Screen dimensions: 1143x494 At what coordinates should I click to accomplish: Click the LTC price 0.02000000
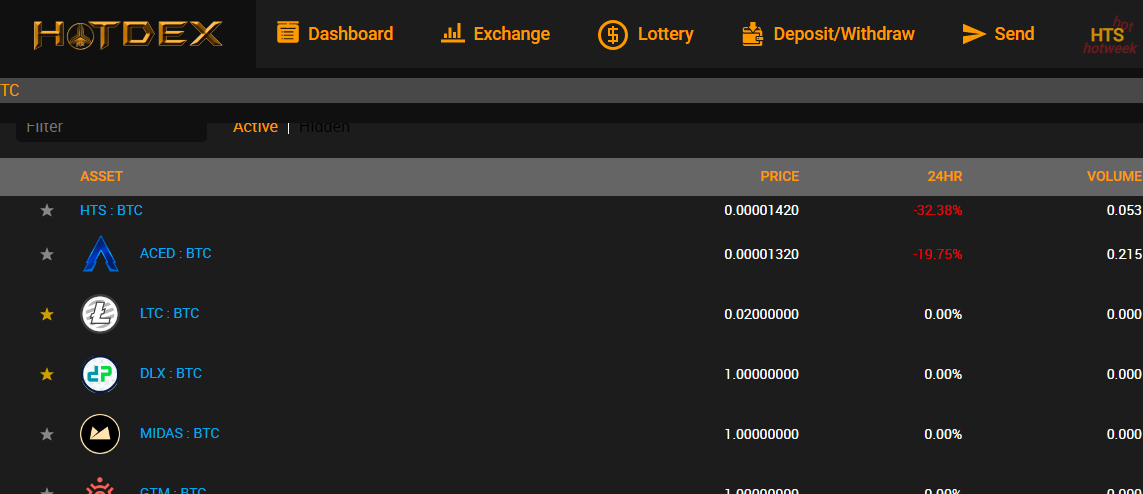point(762,314)
